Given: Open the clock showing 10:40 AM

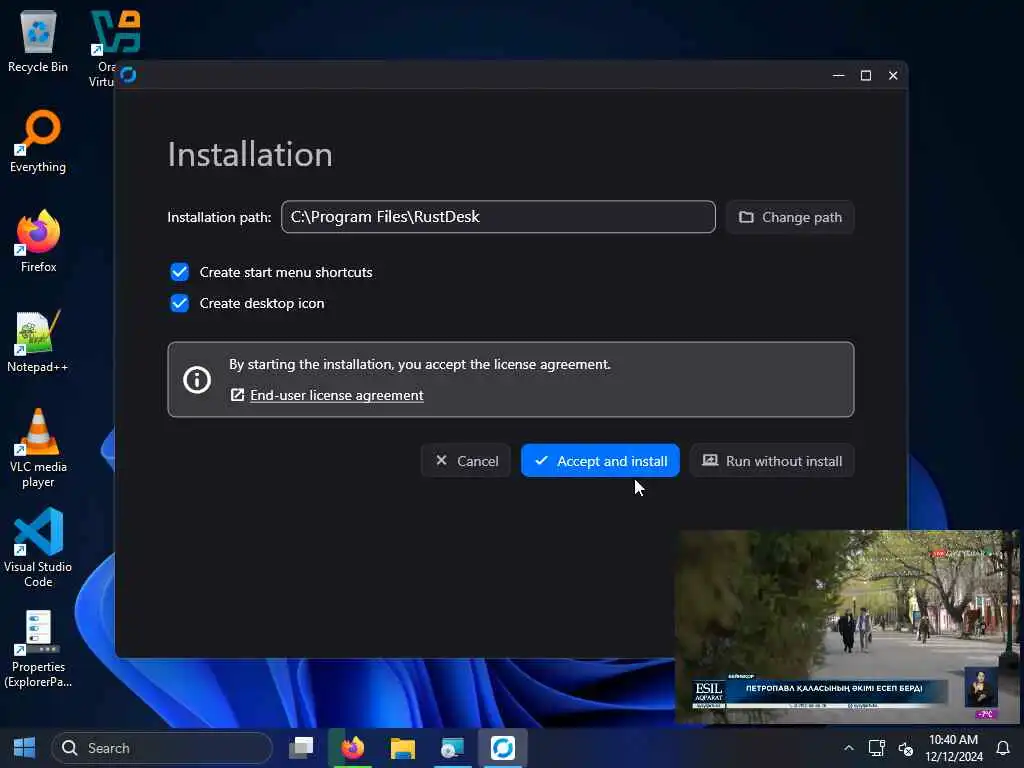Looking at the screenshot, I should point(953,748).
